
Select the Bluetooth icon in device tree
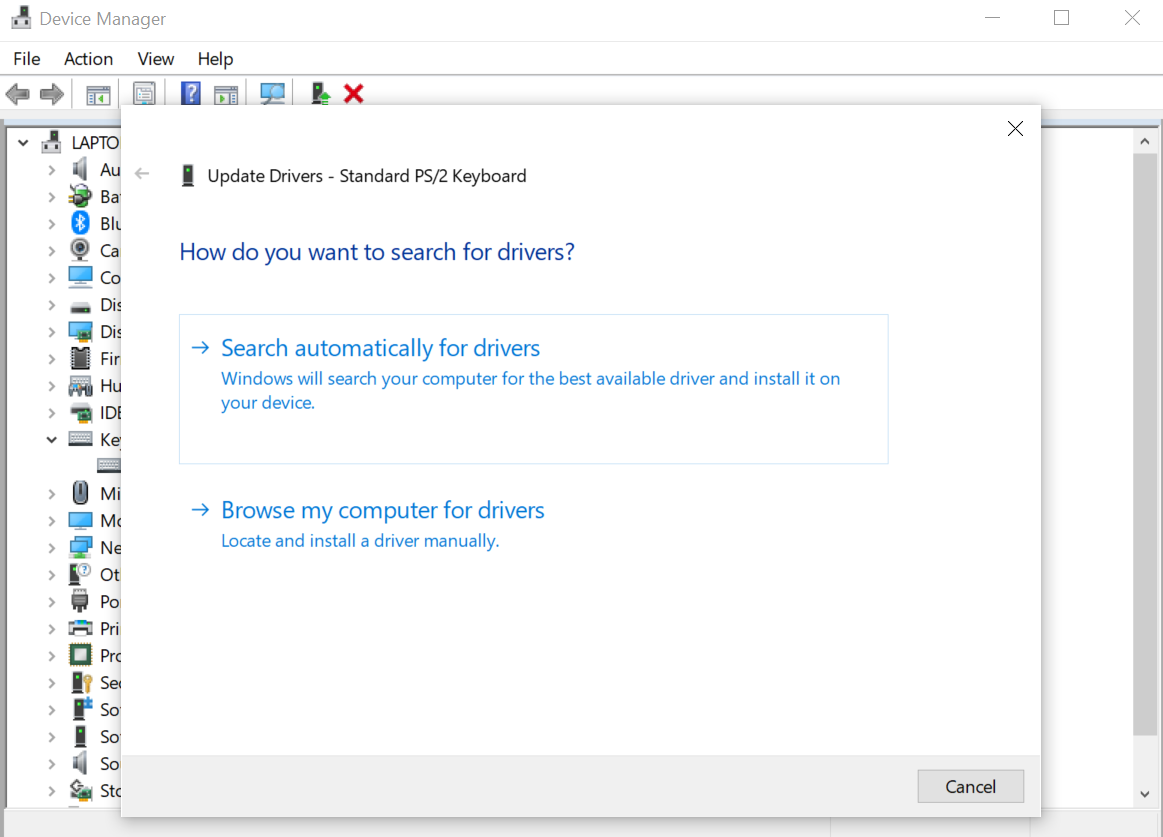point(80,223)
